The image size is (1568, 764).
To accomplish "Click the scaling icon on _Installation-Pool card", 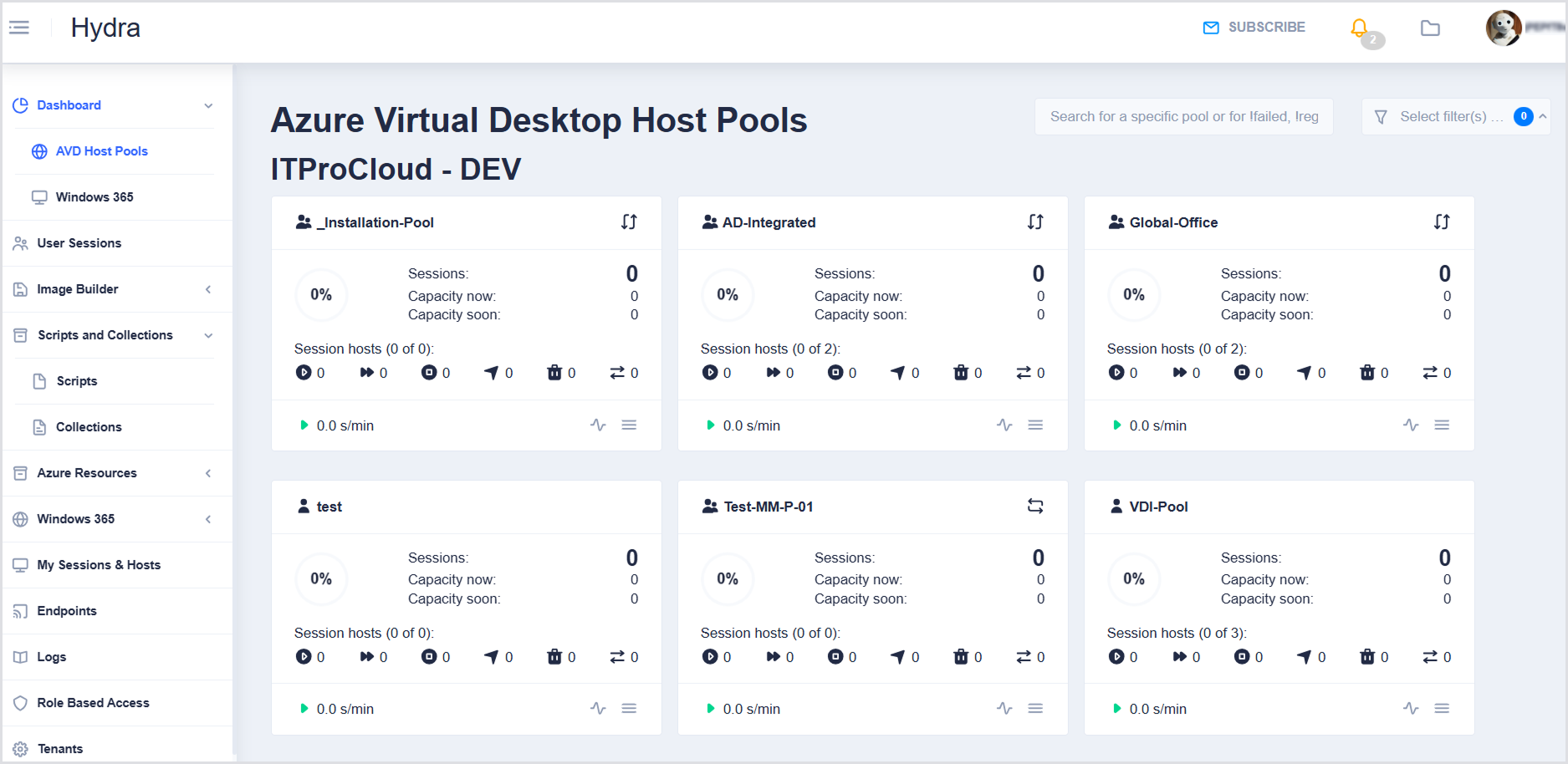I will pyautogui.click(x=629, y=222).
